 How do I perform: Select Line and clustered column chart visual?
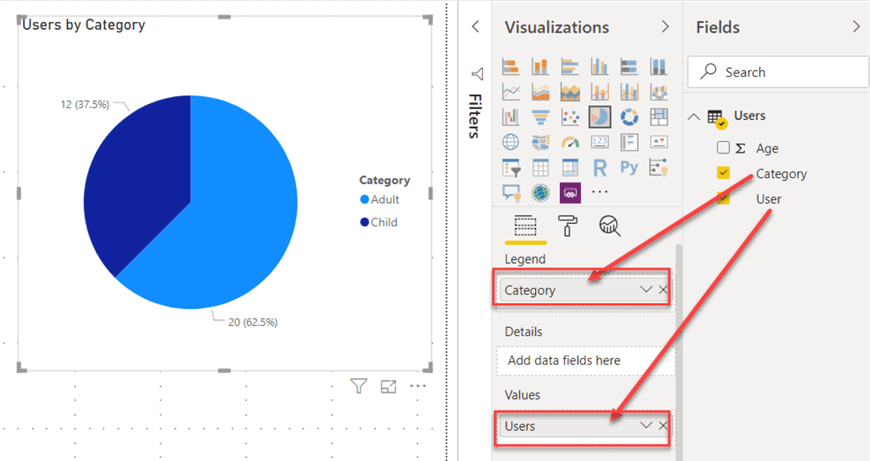[629, 92]
